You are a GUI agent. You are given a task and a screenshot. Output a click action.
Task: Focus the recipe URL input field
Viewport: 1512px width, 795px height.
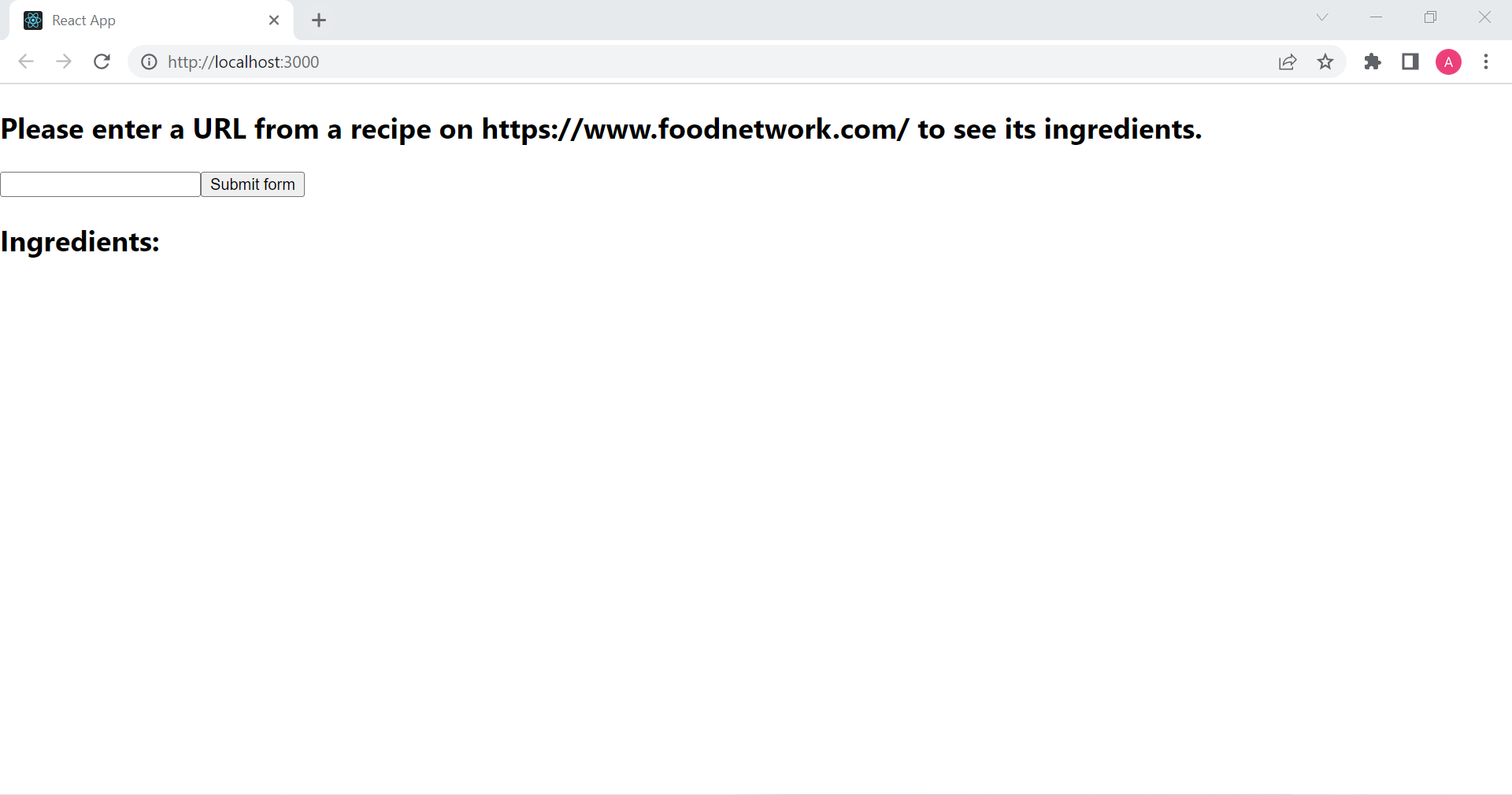point(100,184)
